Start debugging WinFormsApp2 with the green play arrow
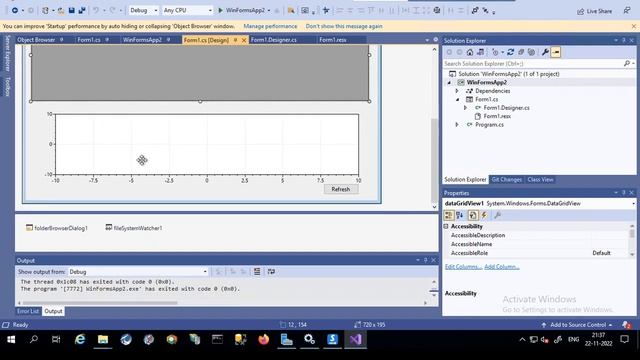 click(x=220, y=10)
